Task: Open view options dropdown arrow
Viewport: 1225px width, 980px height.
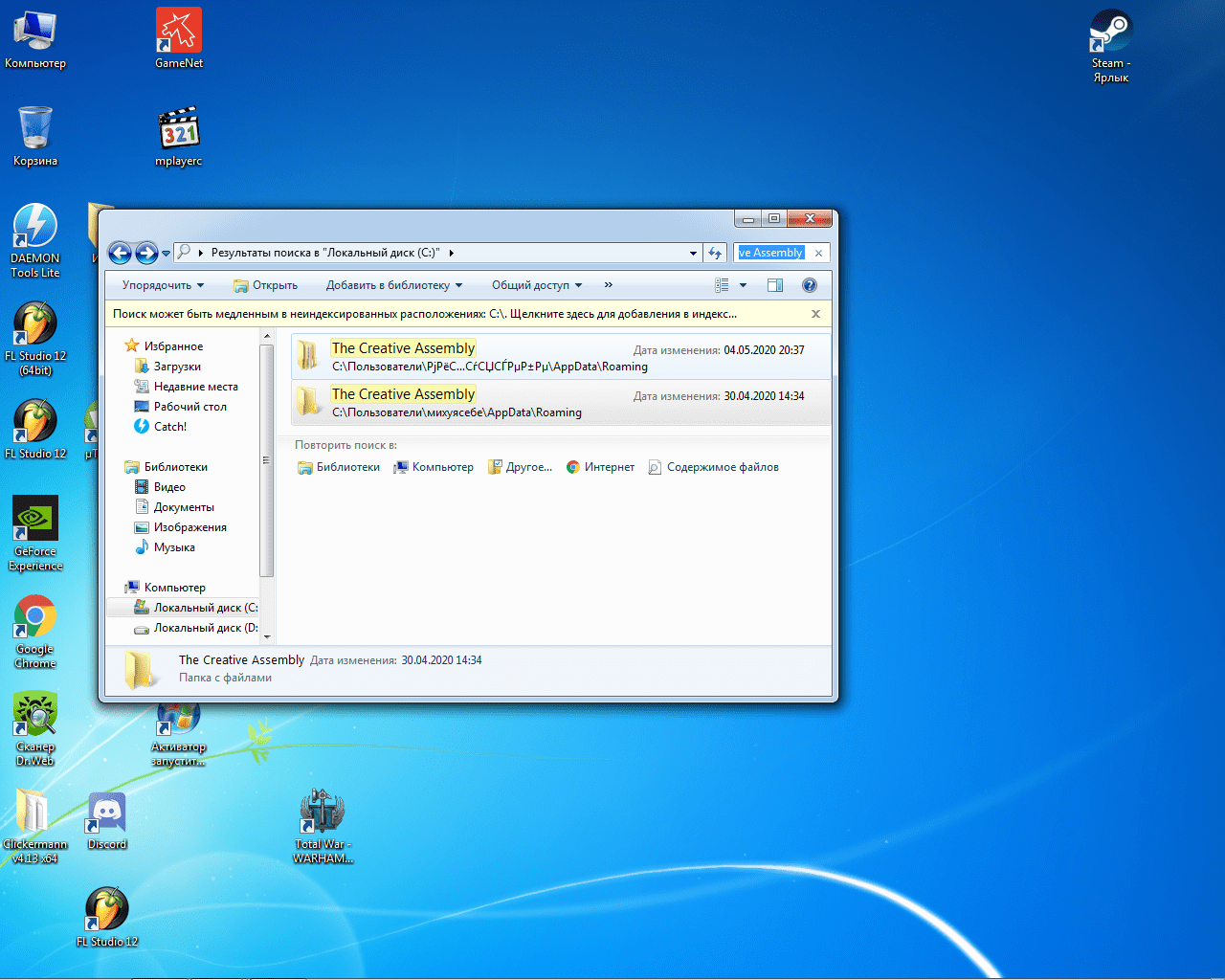Action: [743, 285]
